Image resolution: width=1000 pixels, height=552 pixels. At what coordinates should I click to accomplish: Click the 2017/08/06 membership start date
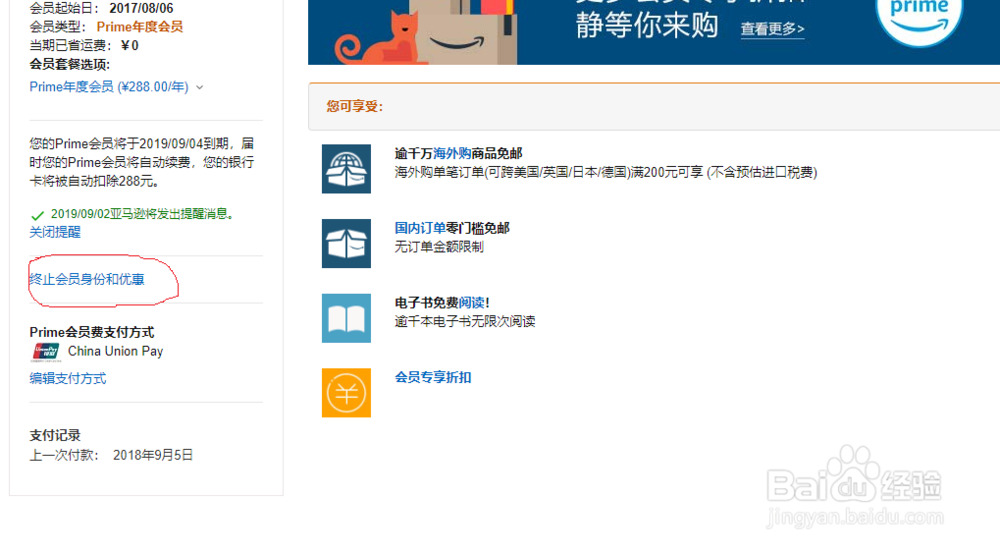coord(141,8)
